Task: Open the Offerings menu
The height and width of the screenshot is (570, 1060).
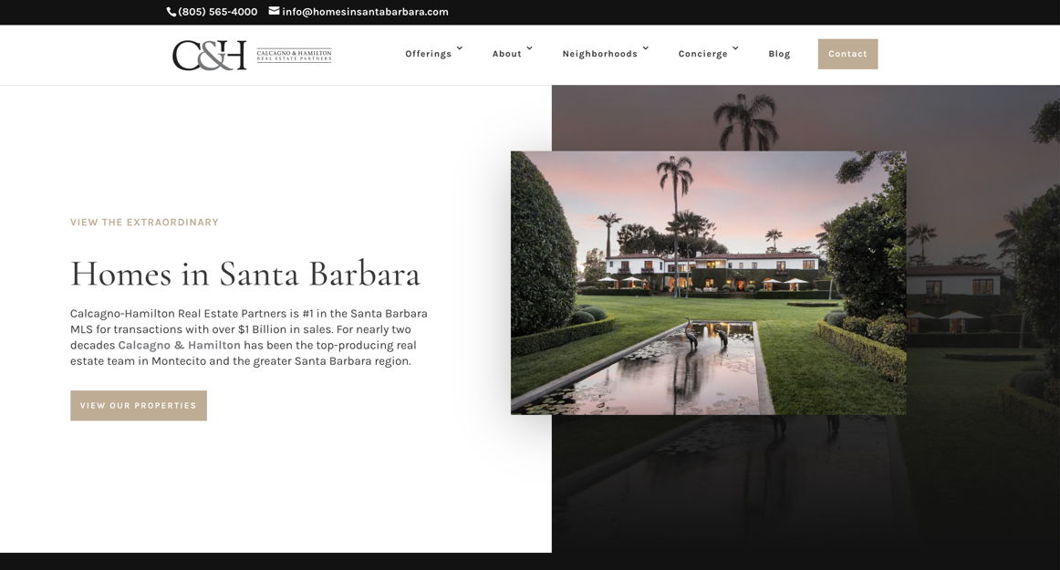Action: (x=428, y=54)
